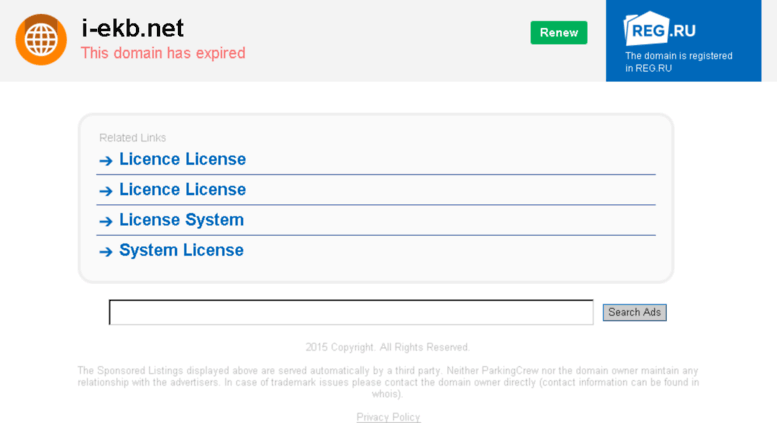Click arrow icon beside License System
Screen dimensions: 777x423
coord(106,221)
